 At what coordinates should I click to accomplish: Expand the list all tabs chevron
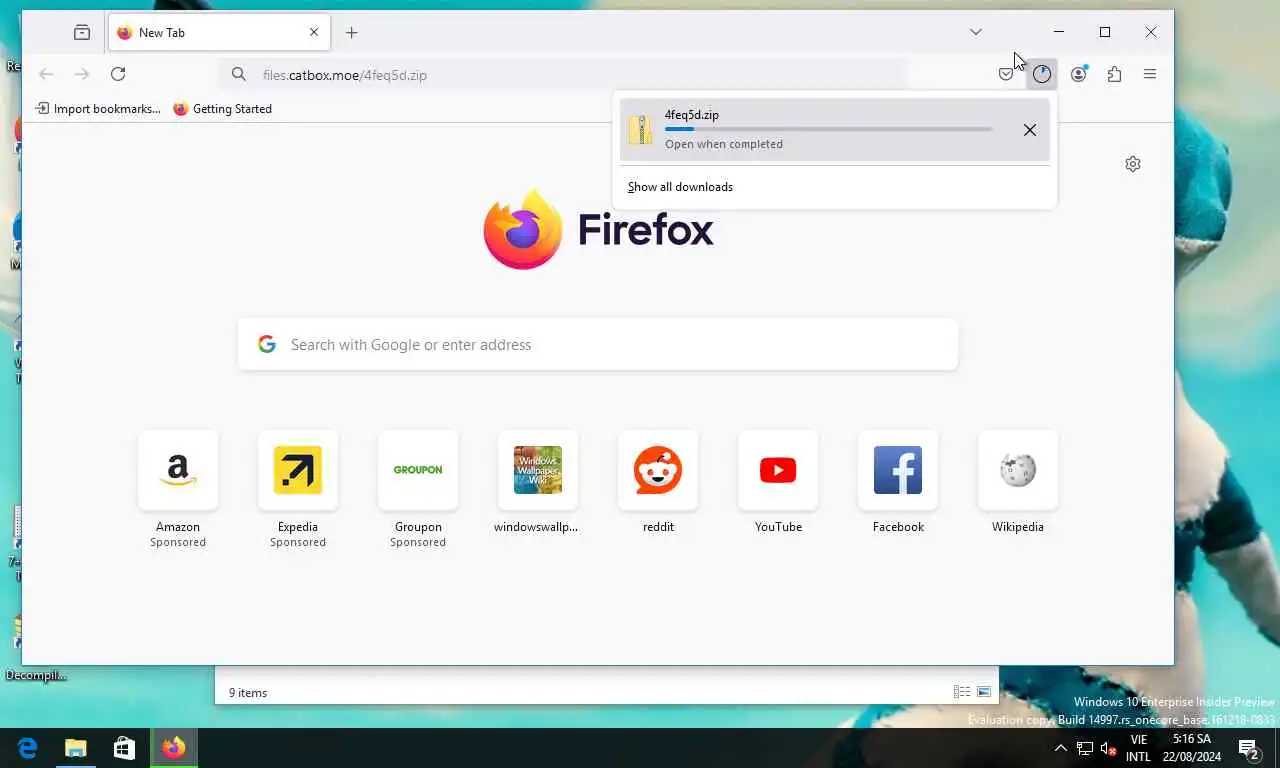[976, 32]
